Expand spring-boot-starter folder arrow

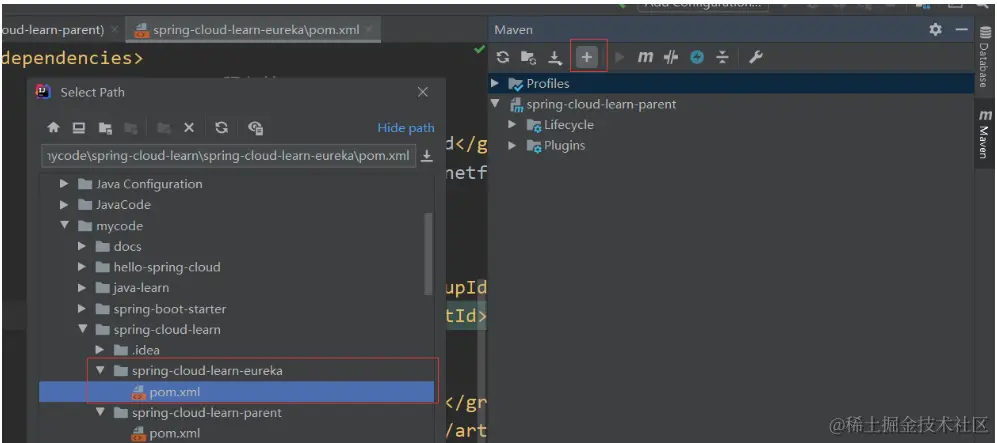point(81,309)
